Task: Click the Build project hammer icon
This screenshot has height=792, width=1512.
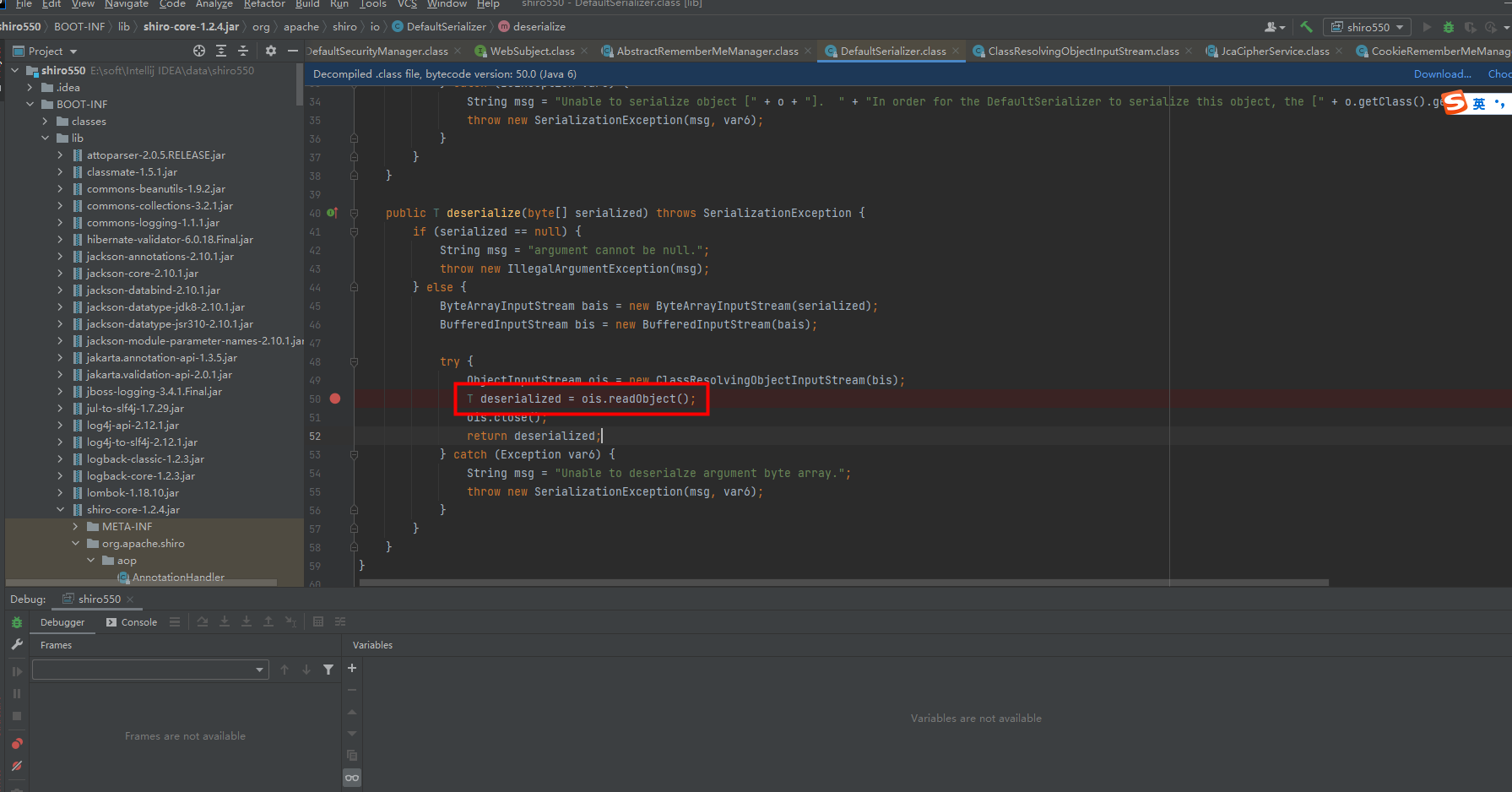Action: click(x=1306, y=27)
